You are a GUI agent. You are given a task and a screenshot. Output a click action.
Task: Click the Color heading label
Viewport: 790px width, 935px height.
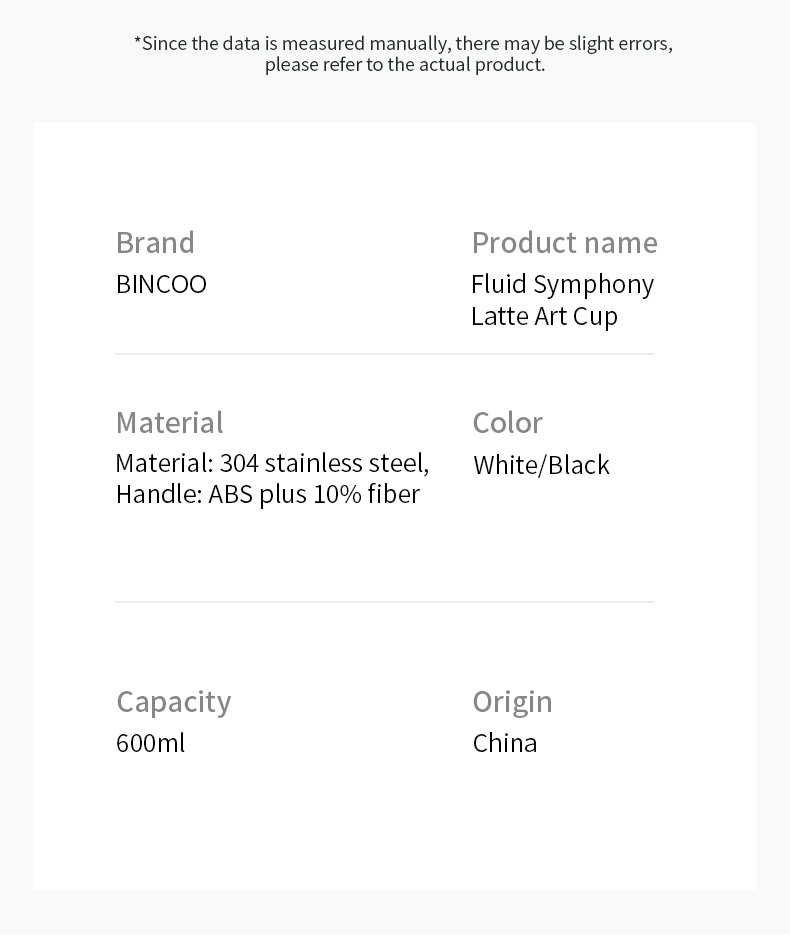tap(507, 423)
